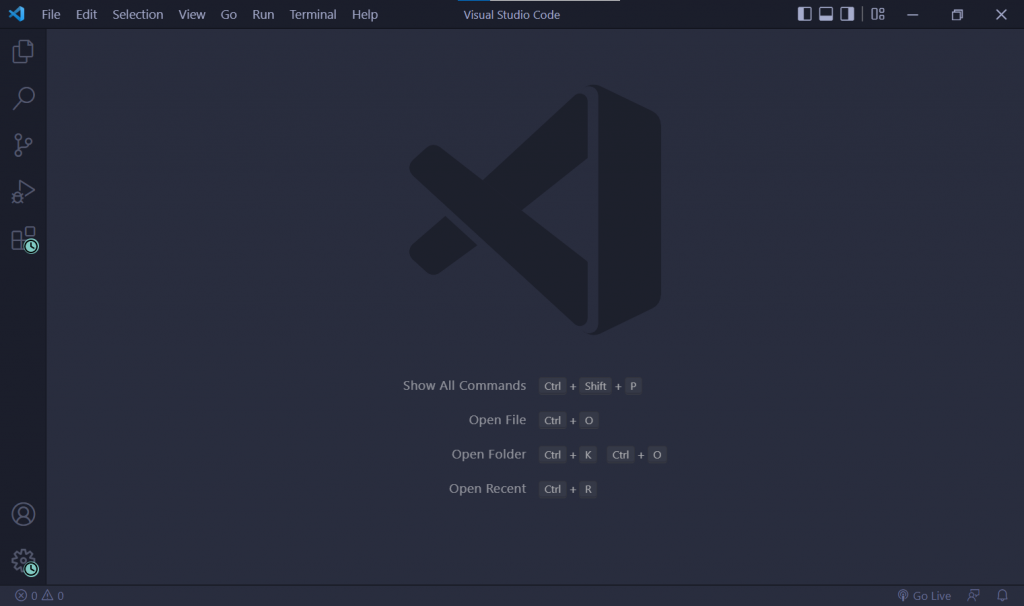The width and height of the screenshot is (1024, 606).
Task: Click the feedback icon in status bar
Action: (x=973, y=595)
